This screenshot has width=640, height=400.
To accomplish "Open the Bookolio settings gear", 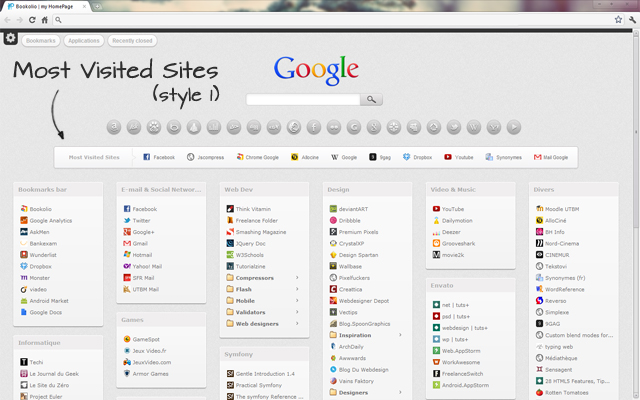I will coord(11,38).
